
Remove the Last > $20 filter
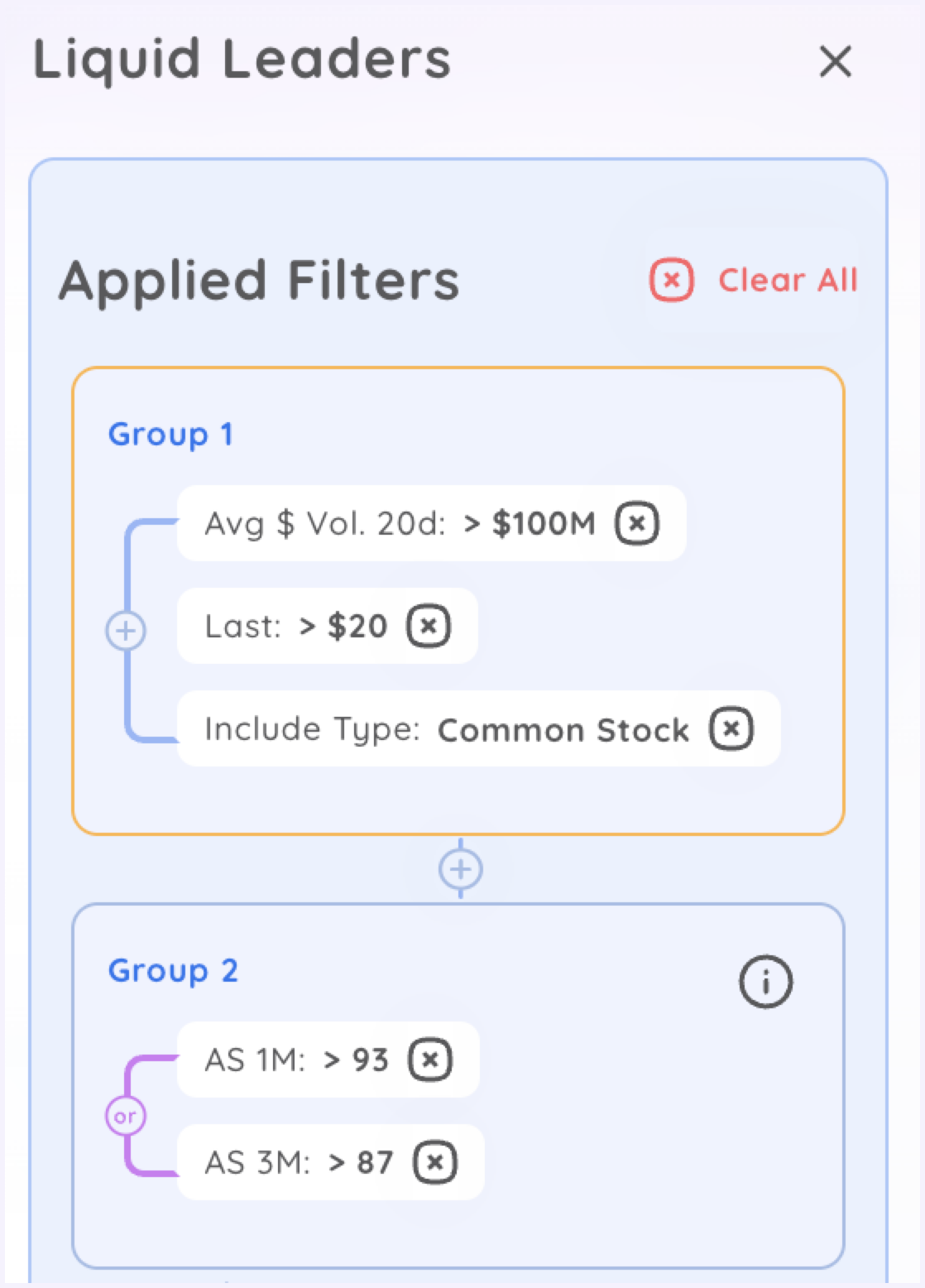(x=428, y=626)
